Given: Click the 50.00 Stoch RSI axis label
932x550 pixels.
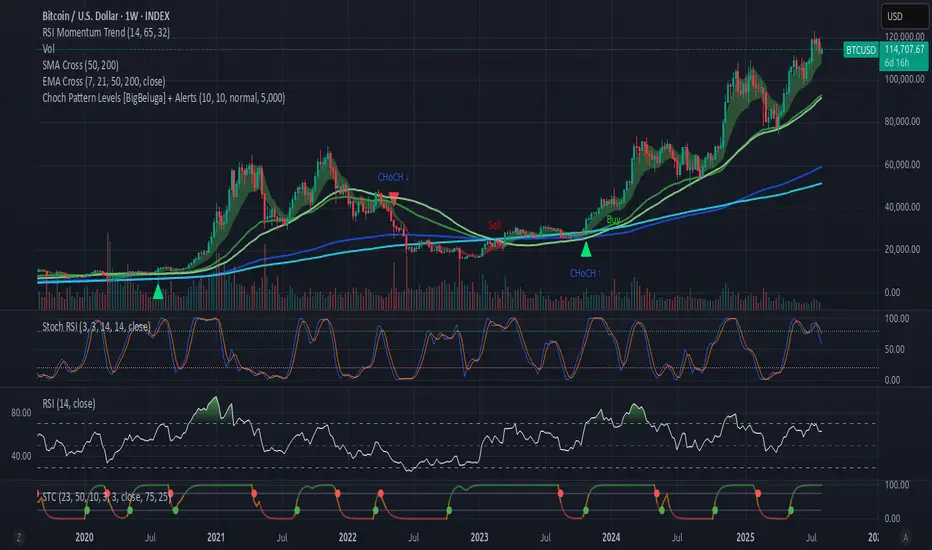Looking at the screenshot, I should pyautogui.click(x=895, y=349).
